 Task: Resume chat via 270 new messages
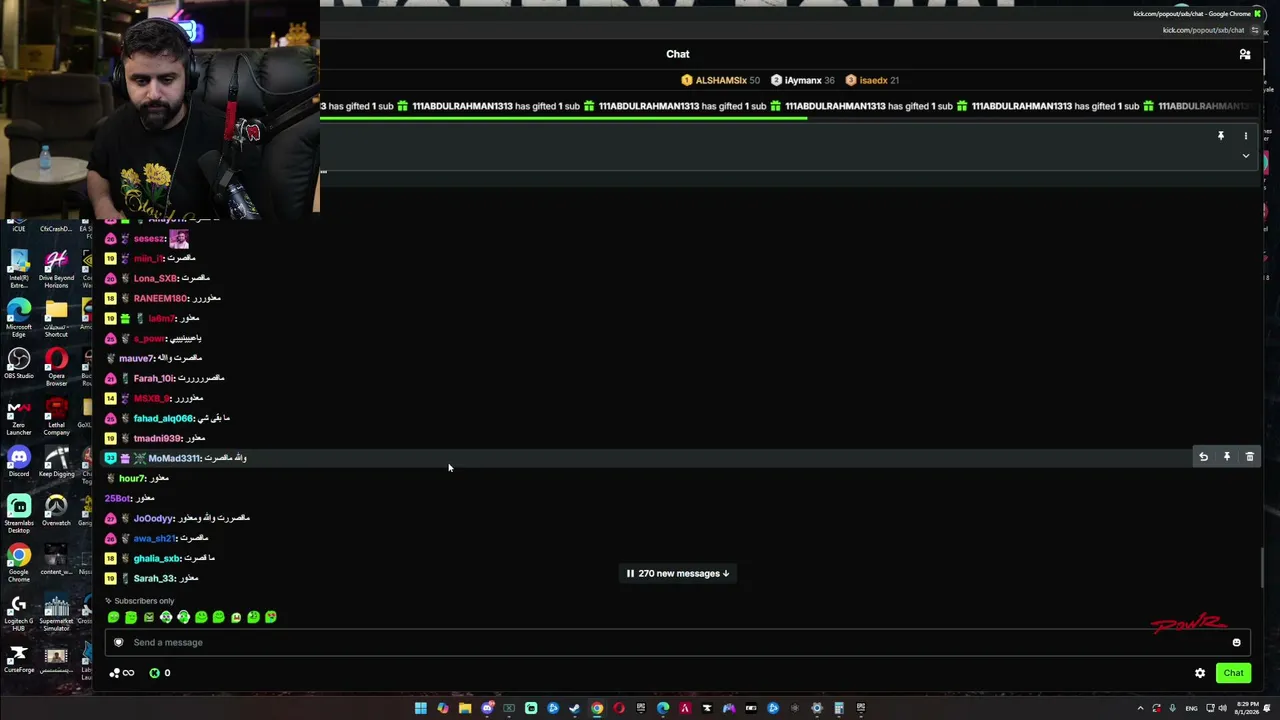[x=679, y=573]
